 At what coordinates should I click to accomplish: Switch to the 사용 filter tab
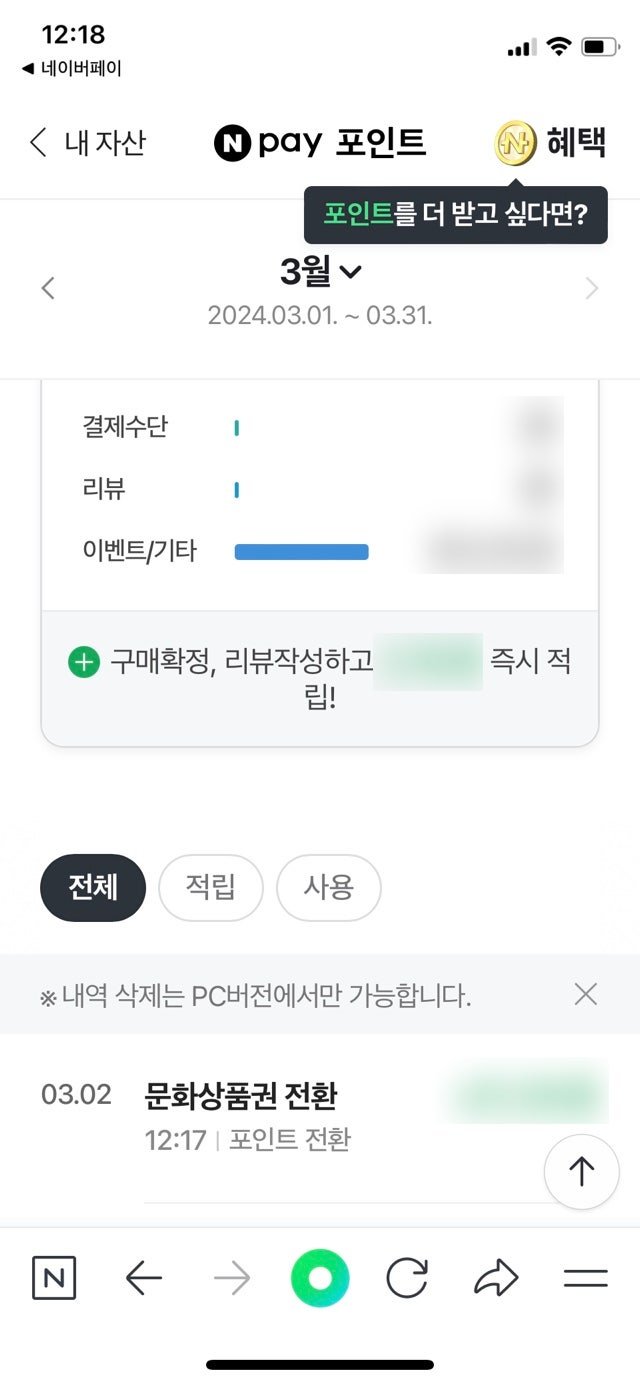[328, 887]
